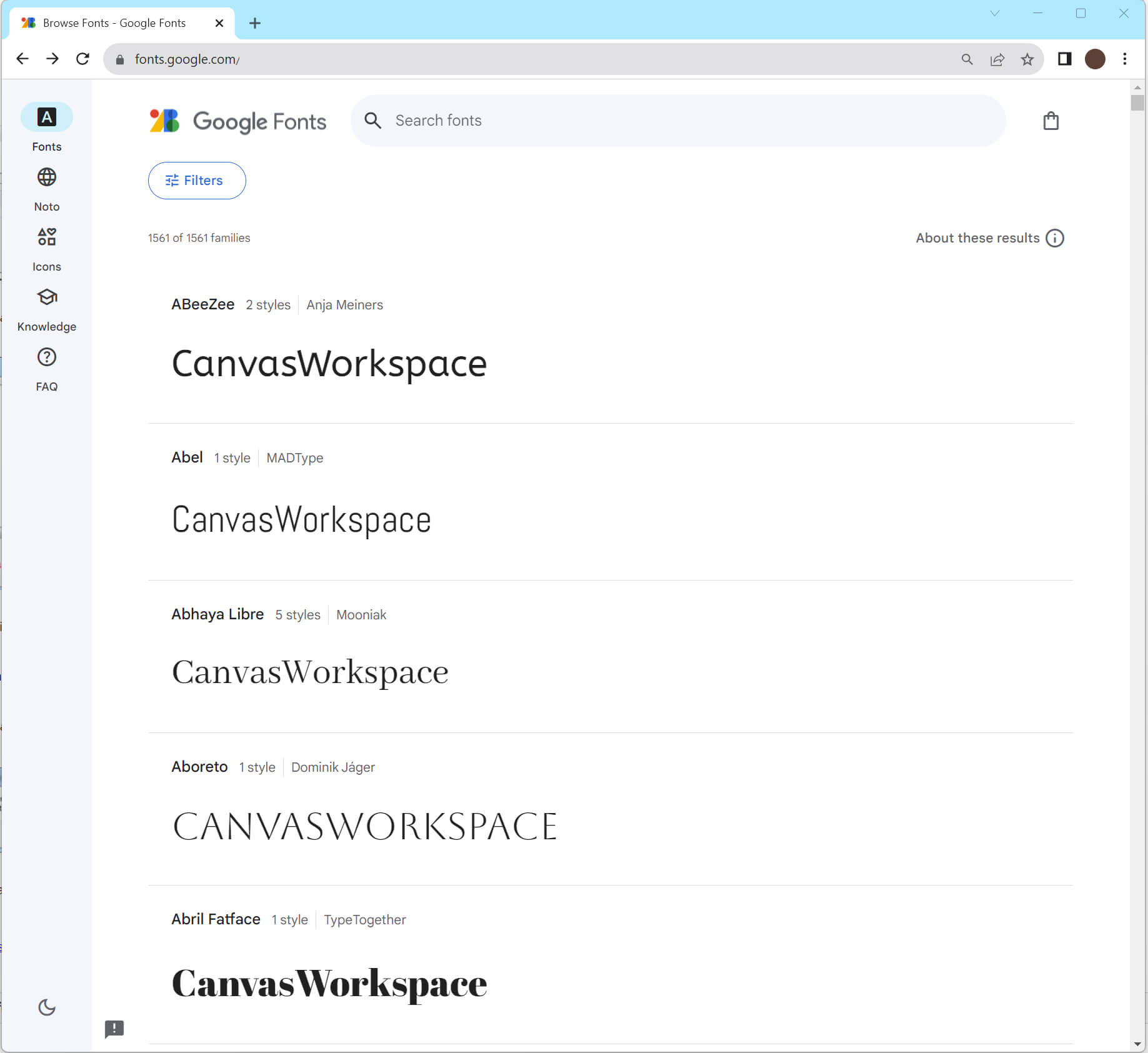Click the '2 styles' label for ABeeZee
1148x1053 pixels.
(x=268, y=305)
